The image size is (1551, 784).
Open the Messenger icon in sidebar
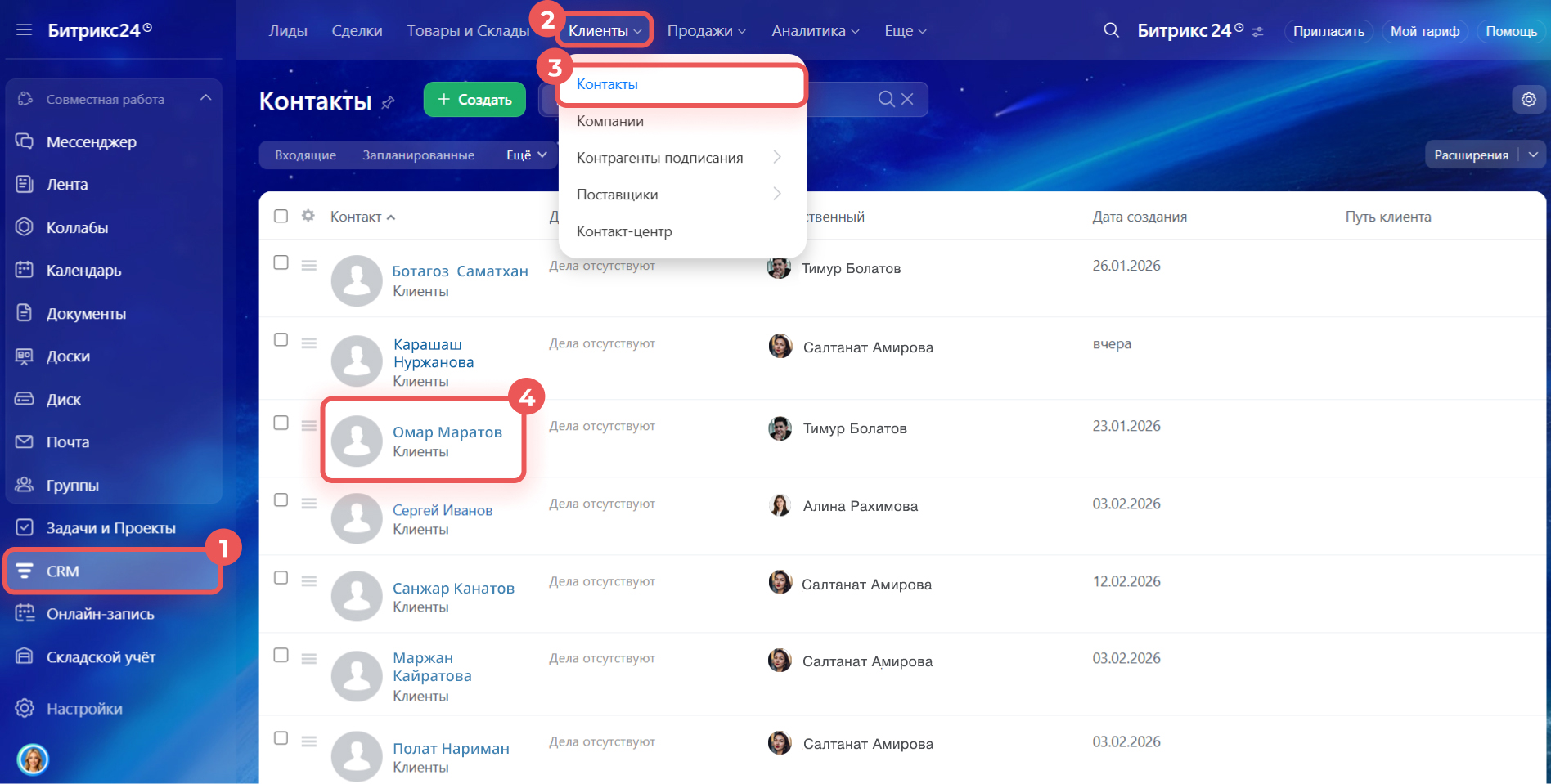coord(25,141)
